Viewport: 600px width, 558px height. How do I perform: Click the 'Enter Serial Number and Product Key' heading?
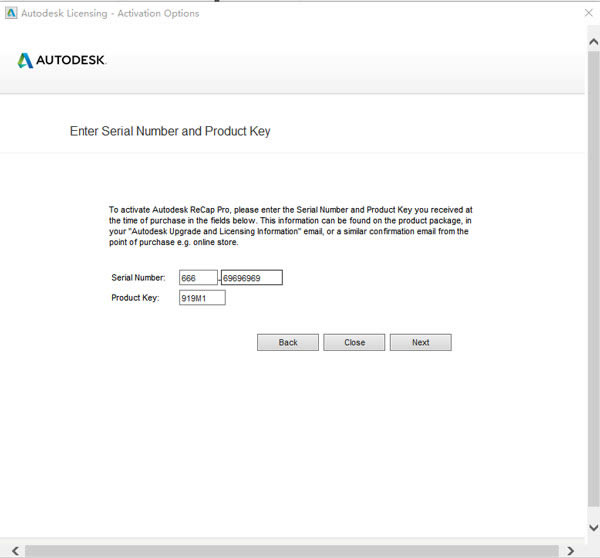[x=170, y=131]
